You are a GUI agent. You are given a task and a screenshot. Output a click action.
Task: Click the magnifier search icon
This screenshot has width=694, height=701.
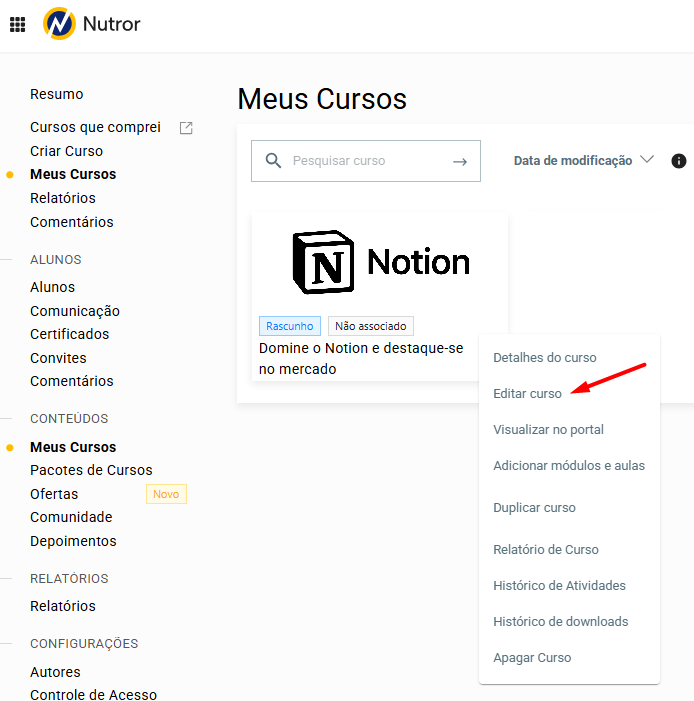[x=273, y=160]
